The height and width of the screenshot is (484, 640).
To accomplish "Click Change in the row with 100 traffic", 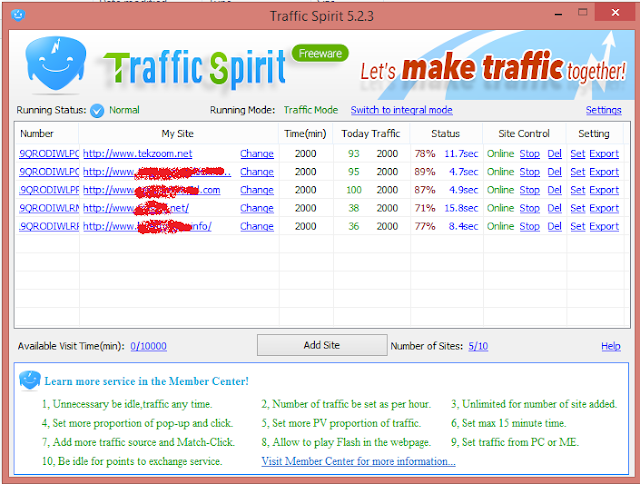I will click(257, 190).
